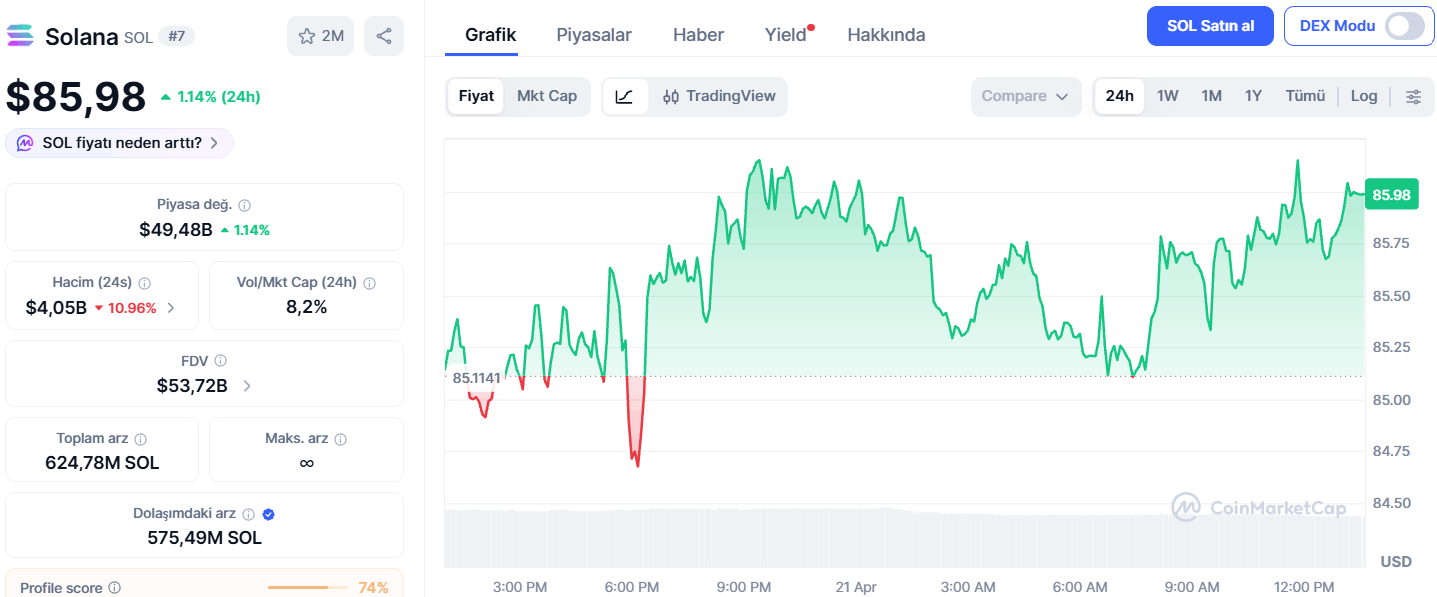Click the AI chat icon beside SOL fiyatı neden arttı

click(25, 143)
